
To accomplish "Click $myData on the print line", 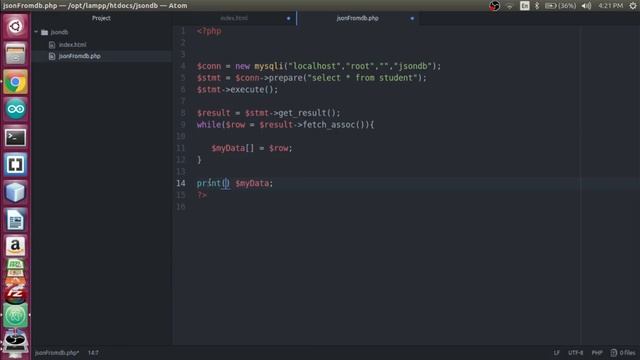I will tap(252, 183).
